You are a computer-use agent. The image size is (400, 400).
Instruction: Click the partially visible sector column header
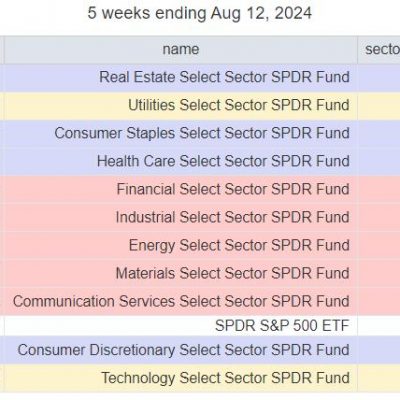coord(379,50)
